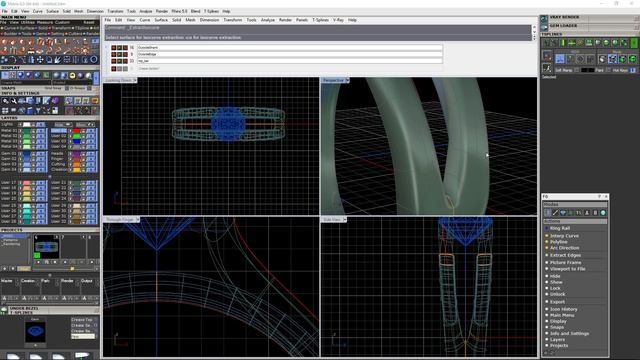640x360 pixels.
Task: Select the first wireframe display mode icon
Action: [x=5, y=76]
